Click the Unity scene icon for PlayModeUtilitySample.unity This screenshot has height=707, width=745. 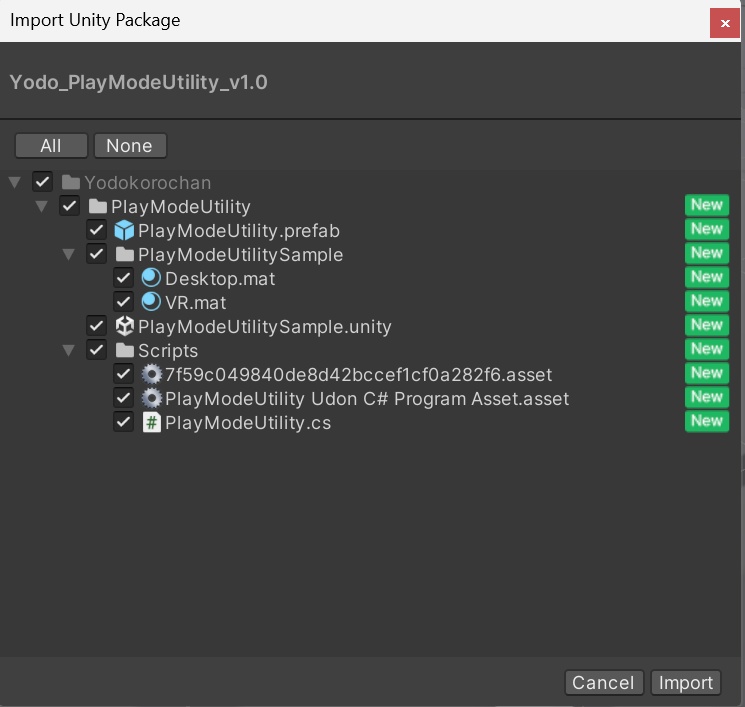coord(124,326)
